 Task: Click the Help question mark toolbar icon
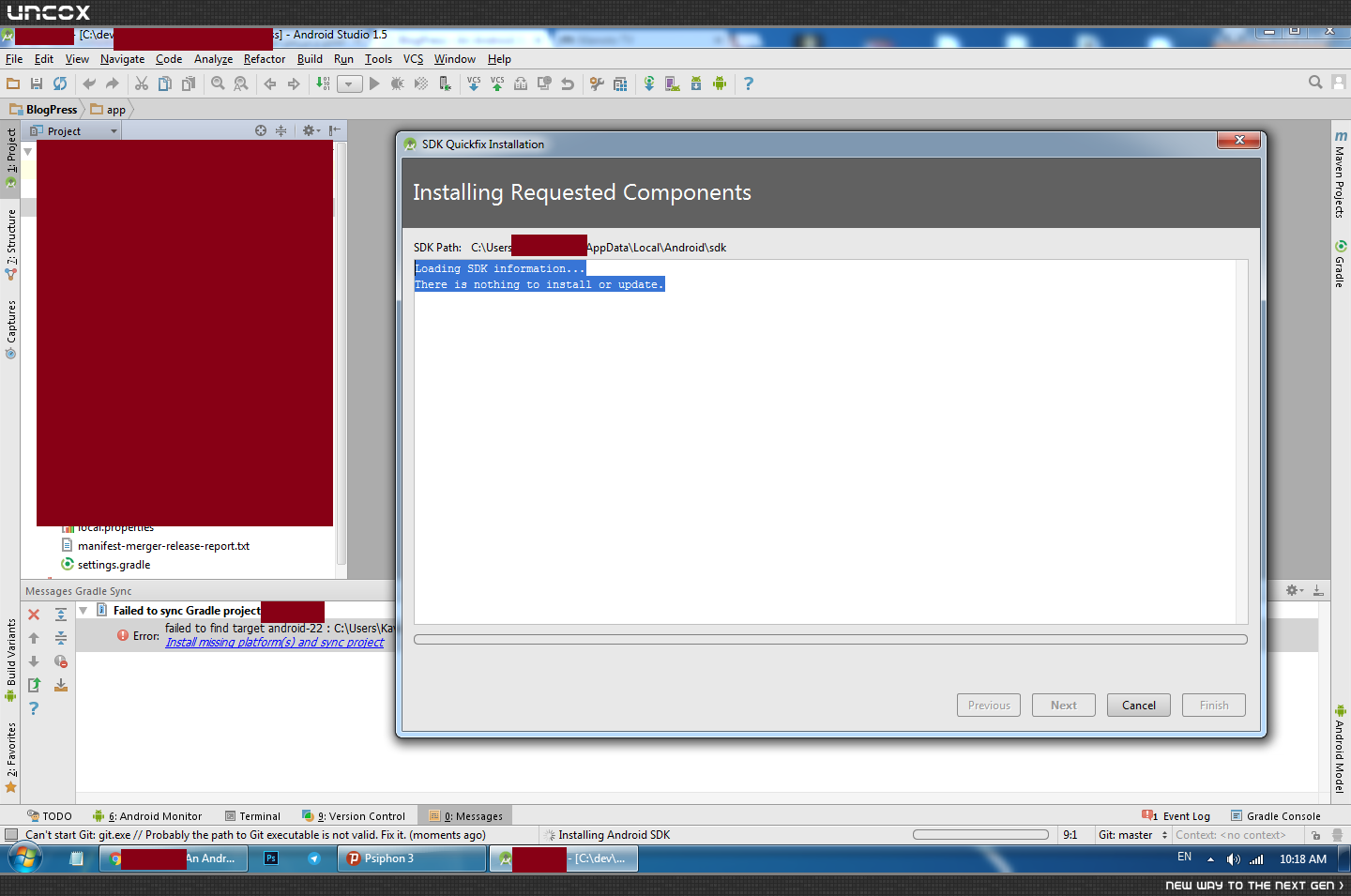(749, 84)
